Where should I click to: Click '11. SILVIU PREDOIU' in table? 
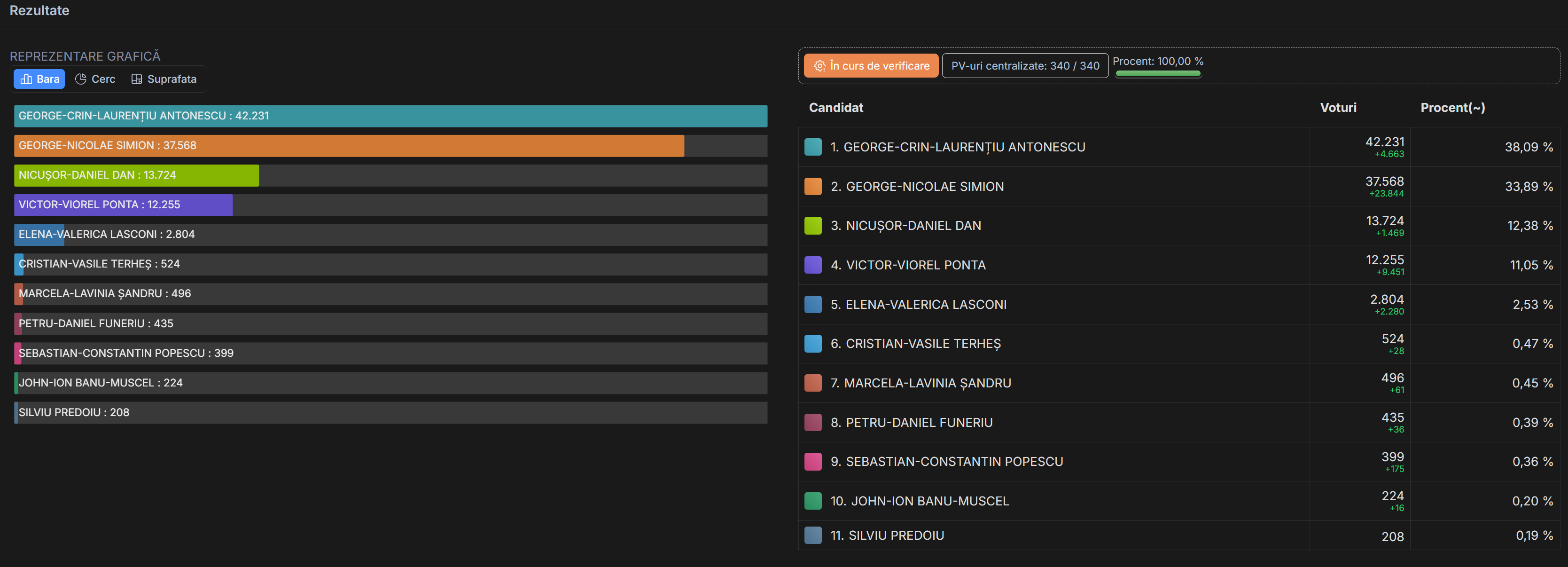pyautogui.click(x=888, y=535)
